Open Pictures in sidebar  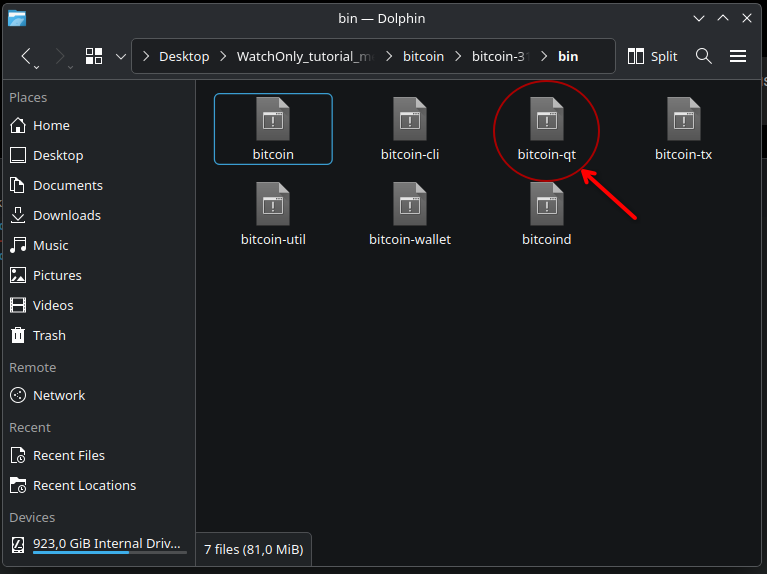point(98,276)
